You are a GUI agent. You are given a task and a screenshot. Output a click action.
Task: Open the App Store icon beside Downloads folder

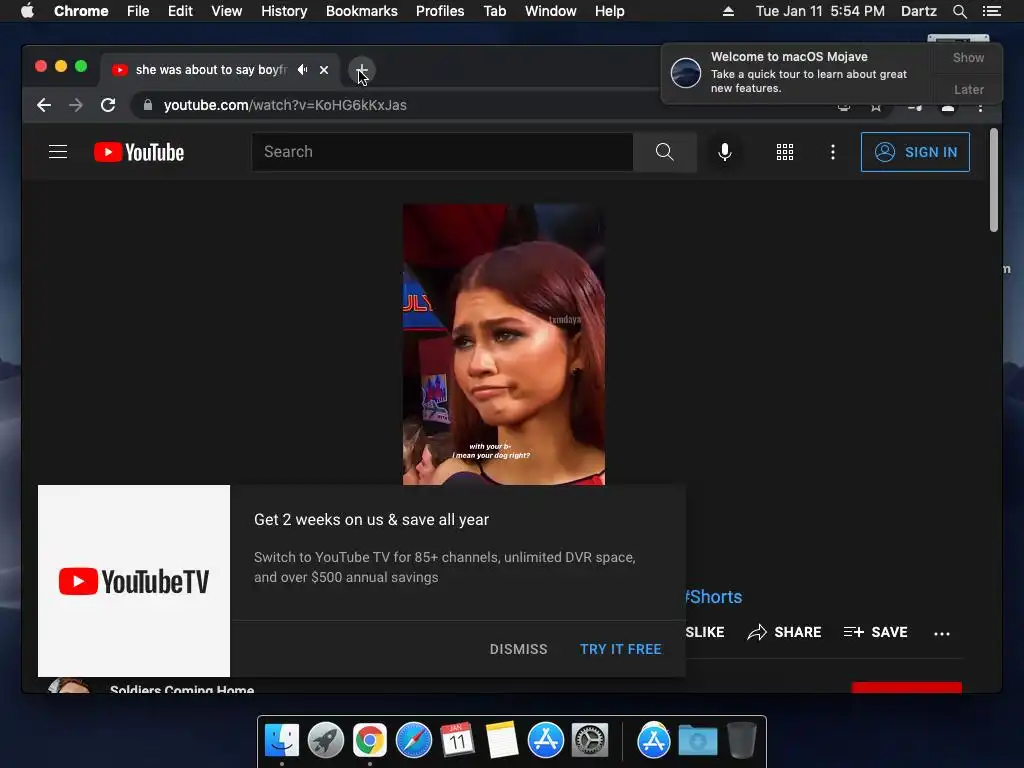point(654,741)
